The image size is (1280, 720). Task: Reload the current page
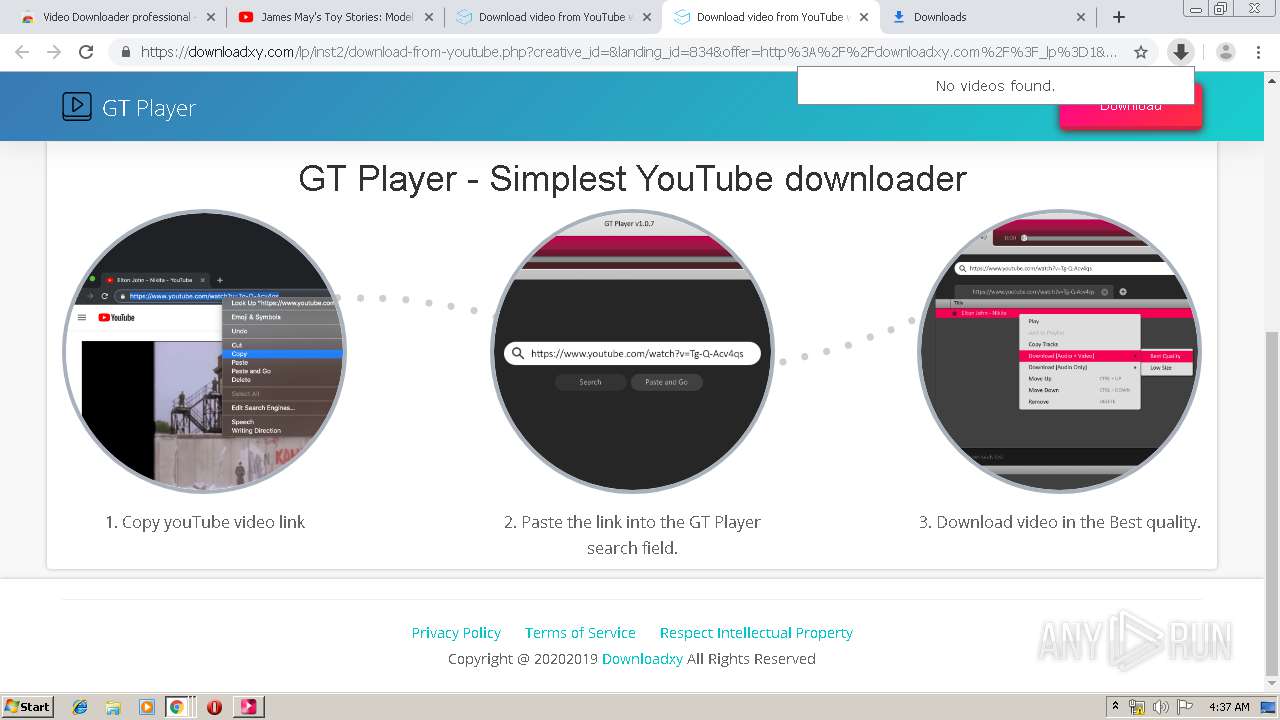pyautogui.click(x=86, y=52)
